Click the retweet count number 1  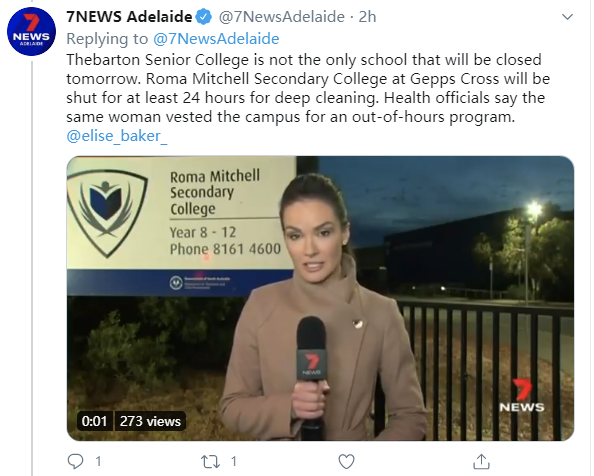[x=234, y=462]
